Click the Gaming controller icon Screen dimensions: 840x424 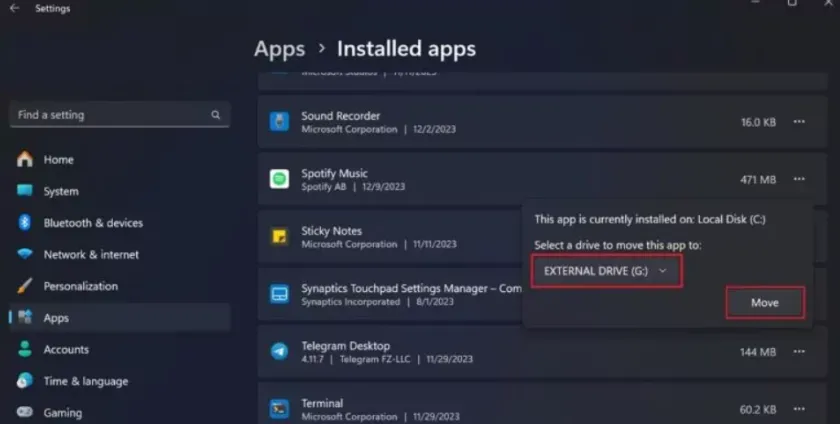point(25,412)
